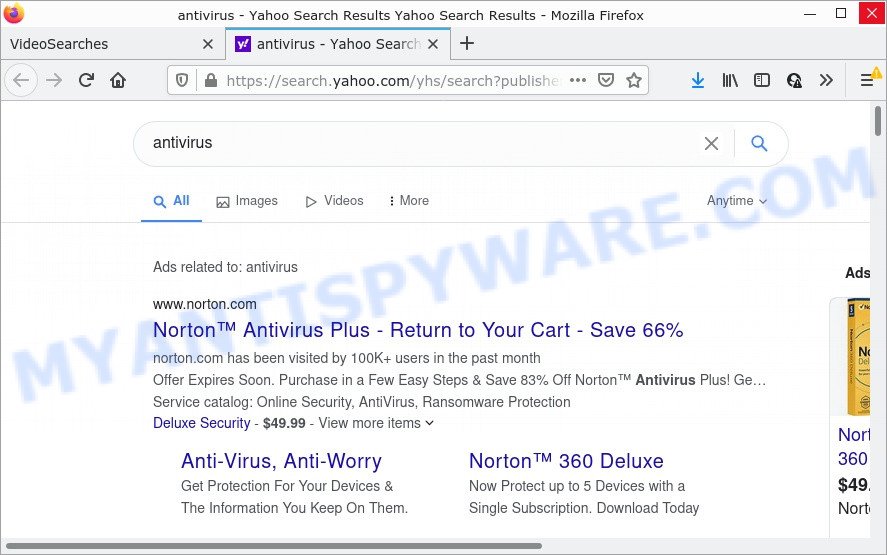The width and height of the screenshot is (887, 555).
Task: Switch to Images results
Action: pos(247,201)
